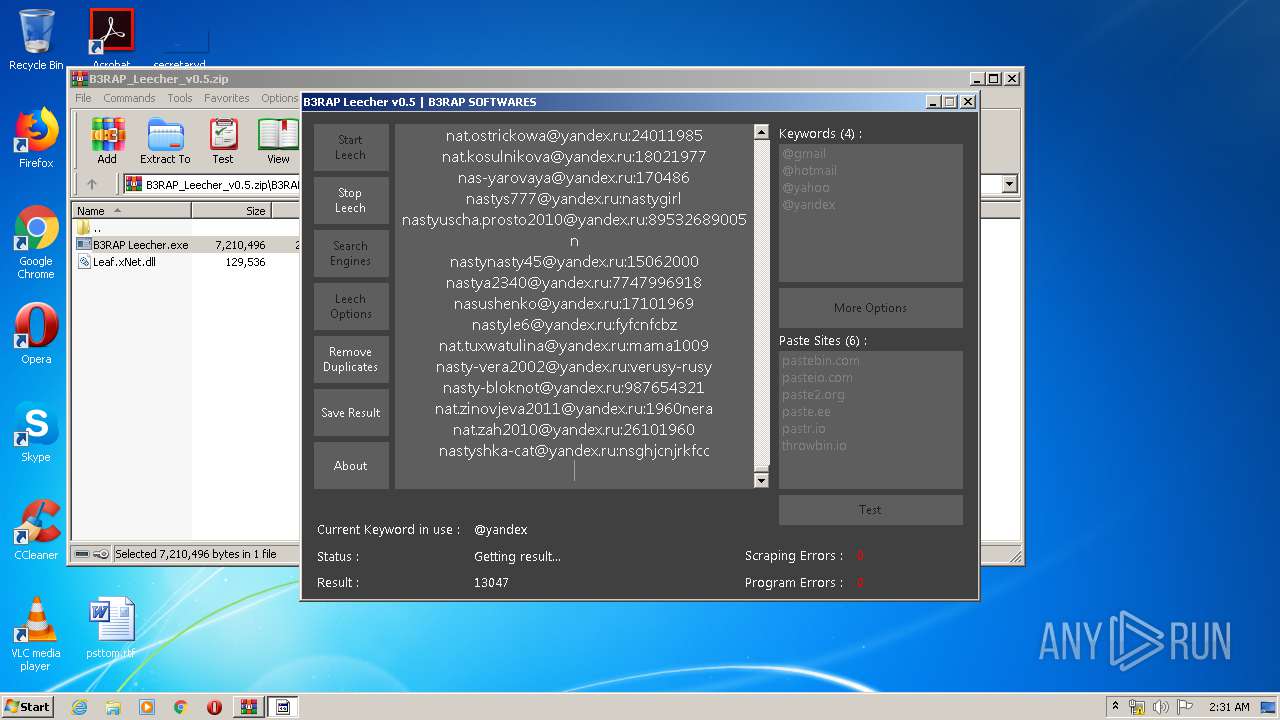Open the Opera icon in the taskbar
This screenshot has width=1280, height=720.
[x=215, y=707]
